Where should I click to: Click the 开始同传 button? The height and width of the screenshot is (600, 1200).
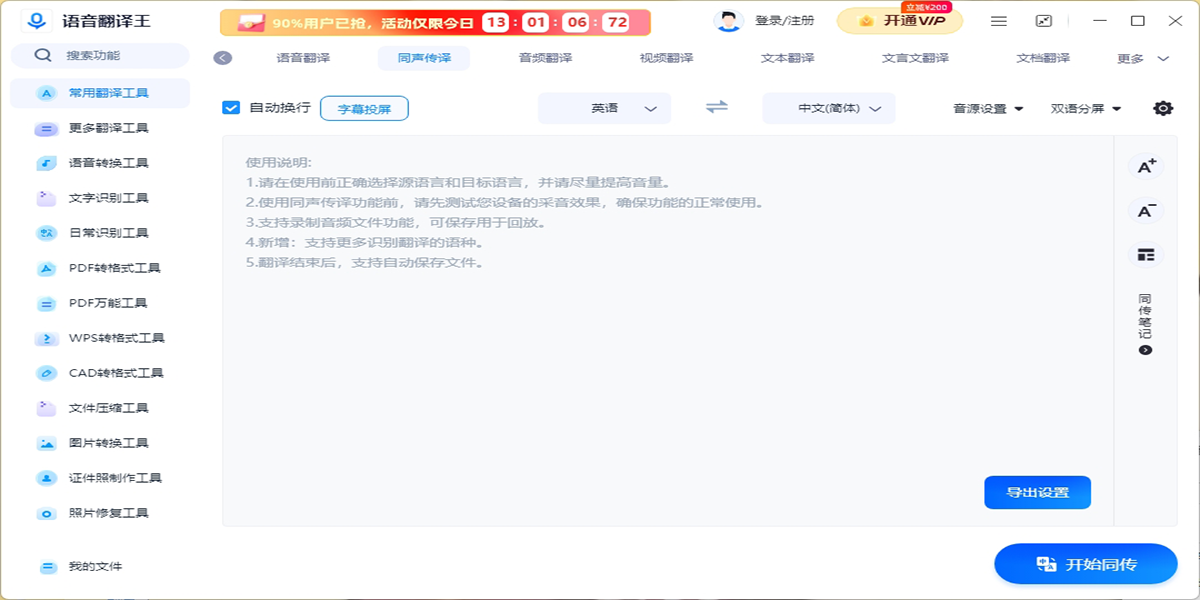(1086, 564)
